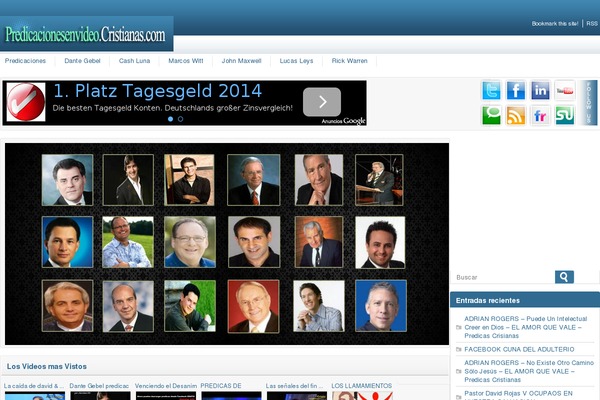
Task: Select the first ad carousel dot
Action: point(170,119)
